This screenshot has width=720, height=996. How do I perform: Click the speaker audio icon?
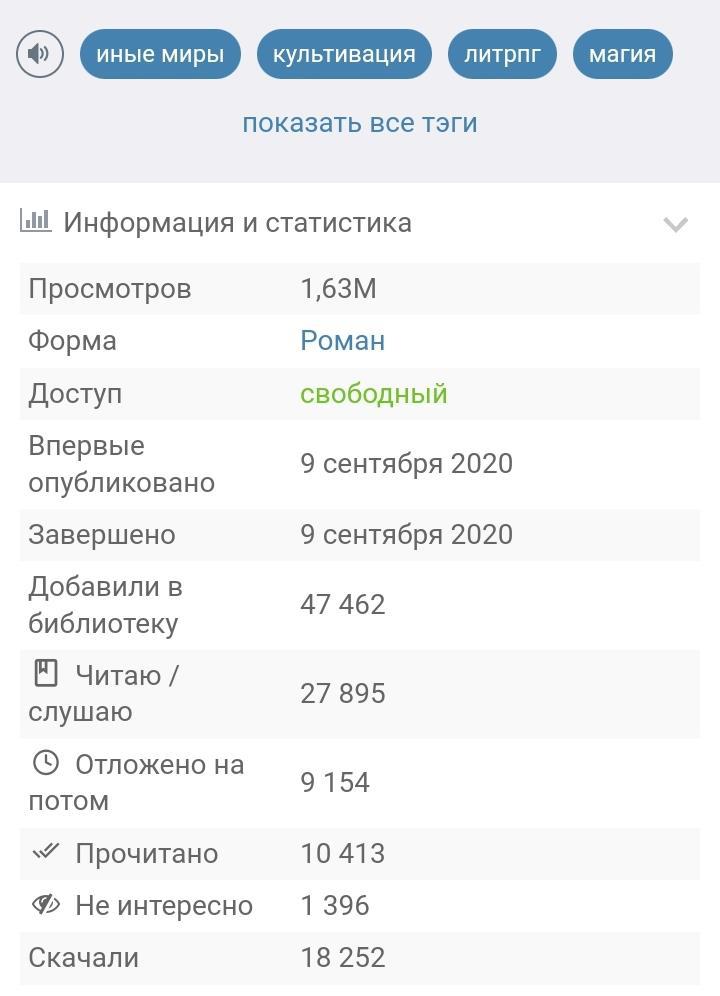[40, 54]
